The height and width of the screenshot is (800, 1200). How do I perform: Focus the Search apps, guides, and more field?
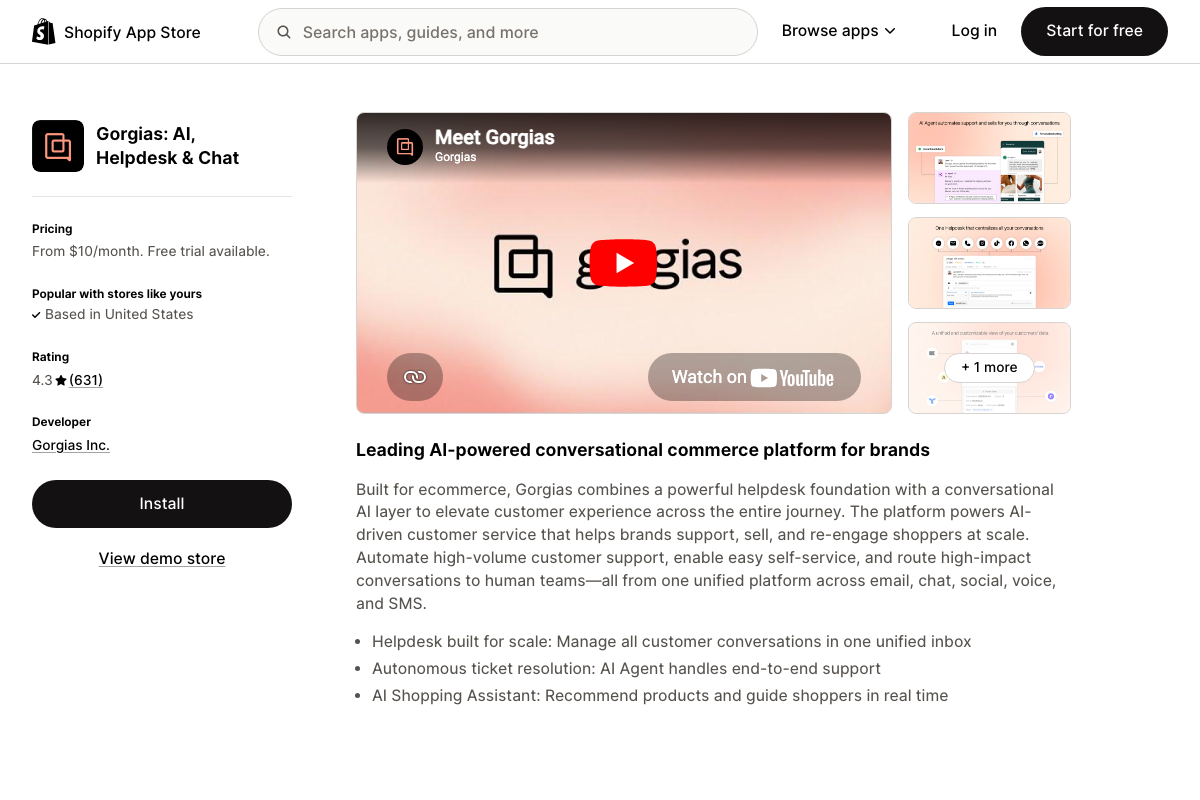tap(508, 32)
